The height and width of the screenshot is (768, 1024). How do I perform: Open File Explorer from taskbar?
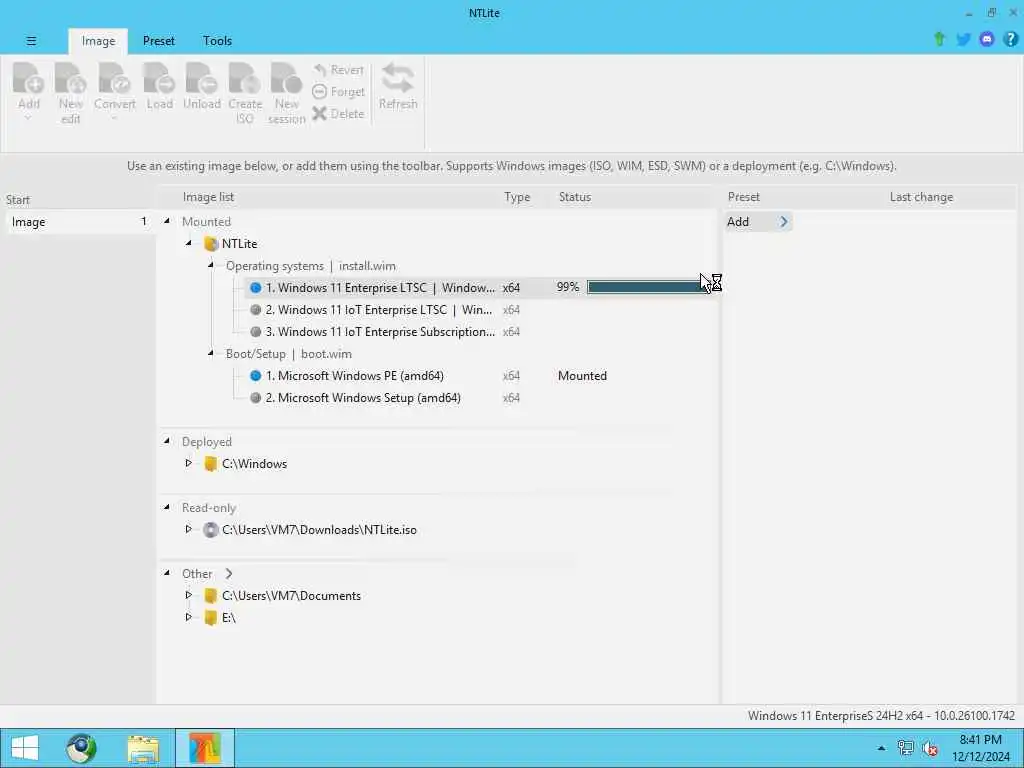pos(143,748)
